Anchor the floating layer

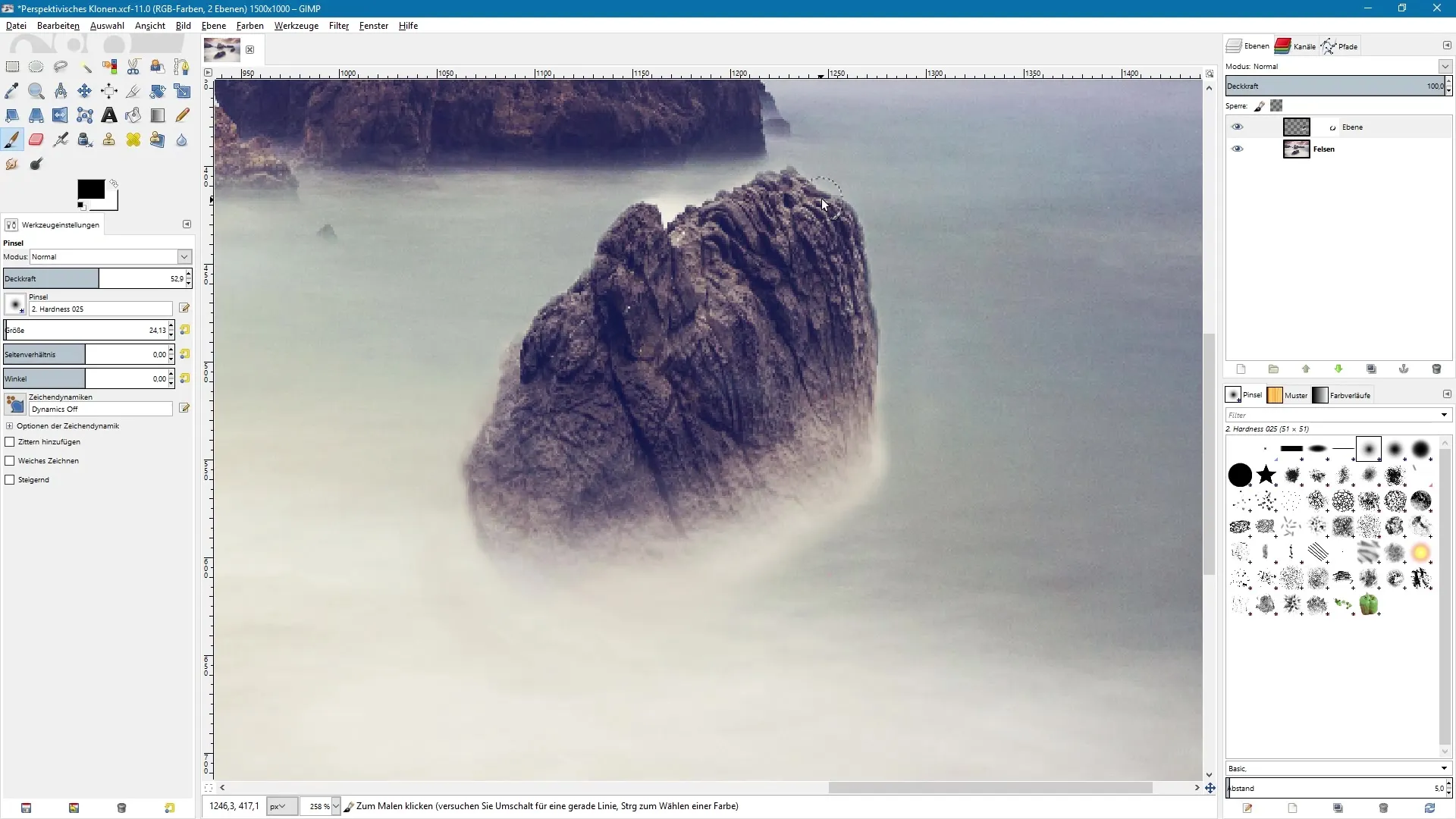point(1404,369)
